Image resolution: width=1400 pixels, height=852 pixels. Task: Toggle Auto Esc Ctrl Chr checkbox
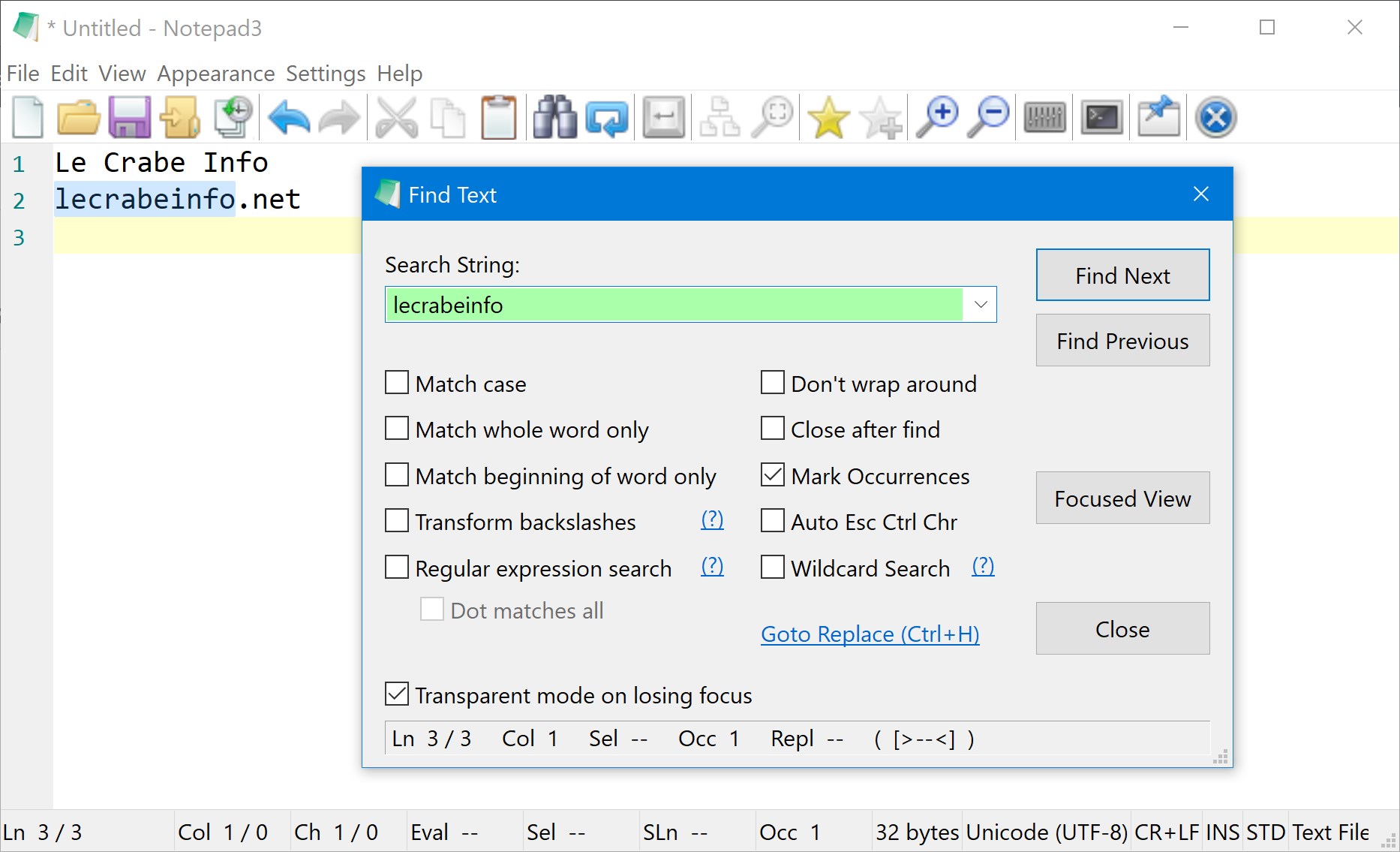(x=773, y=521)
